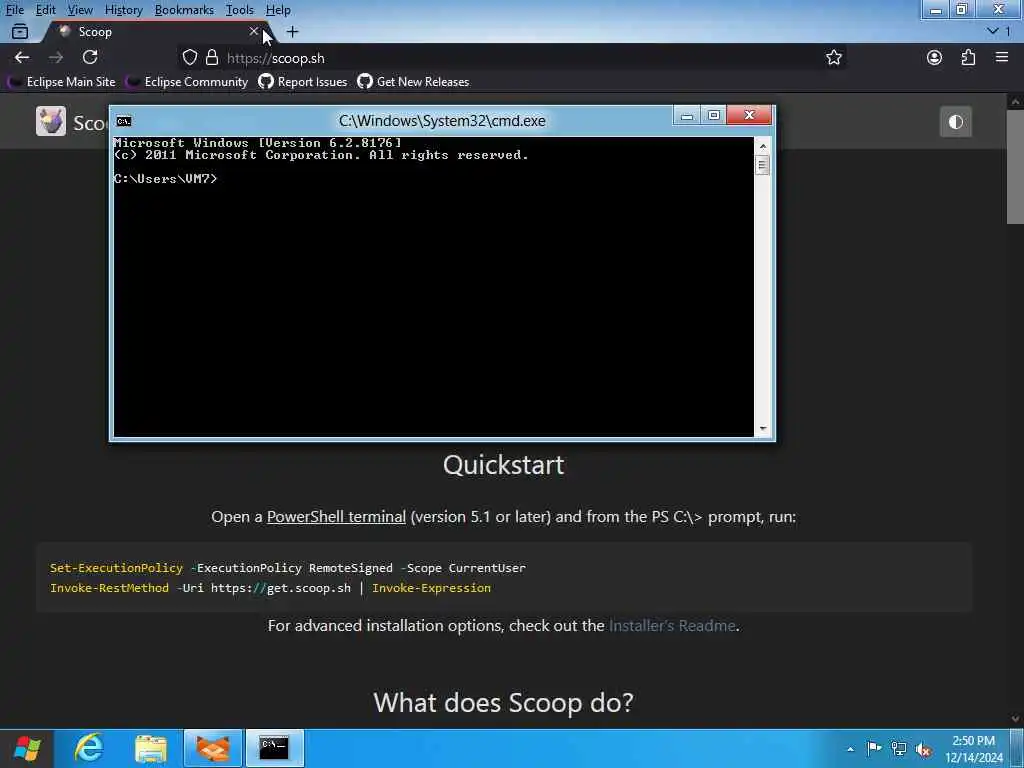Open the File menu
1024x768 pixels.
click(x=14, y=10)
